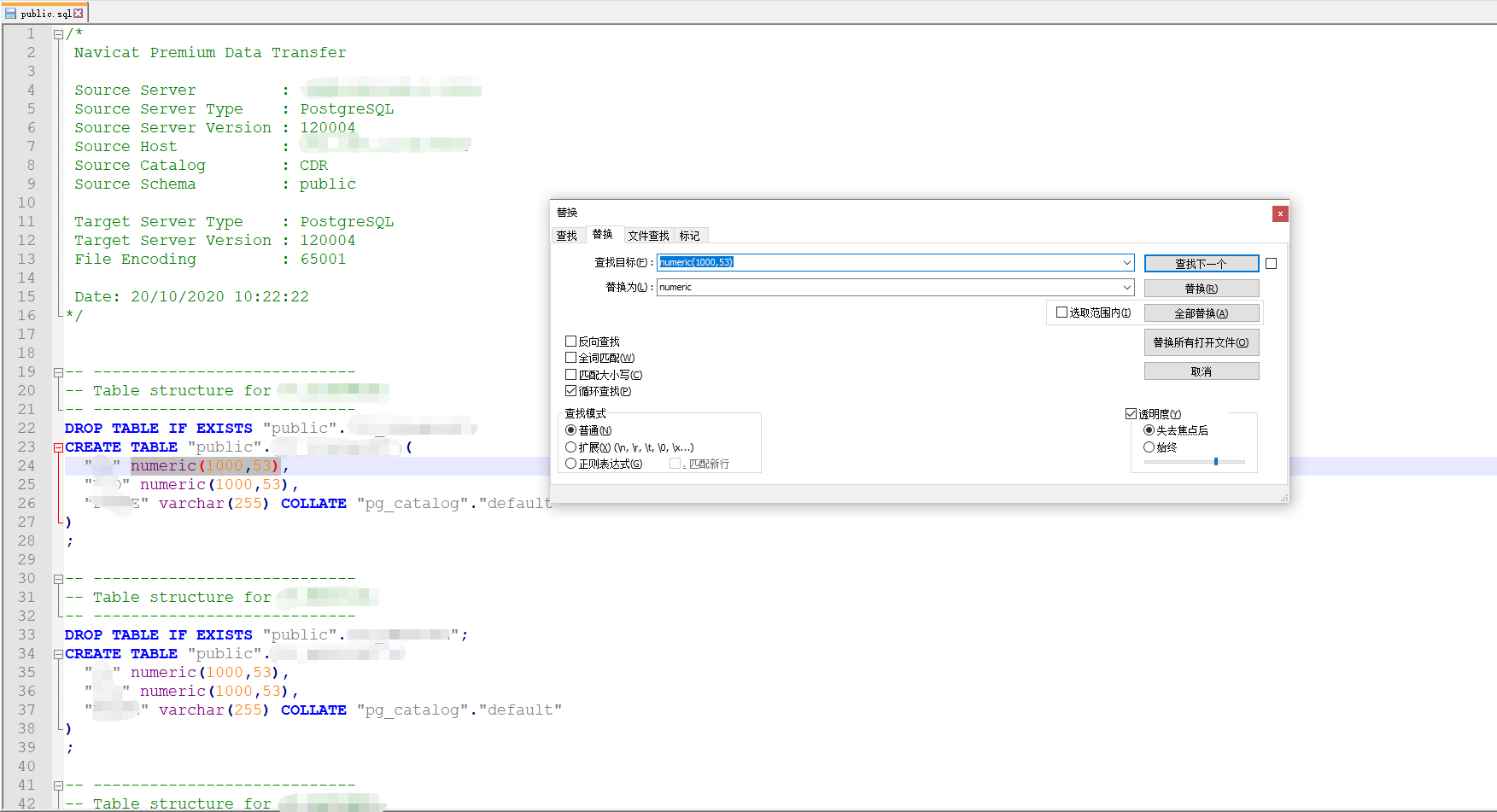
Task: Close the public.sql tab with its X icon
Action: click(79, 13)
